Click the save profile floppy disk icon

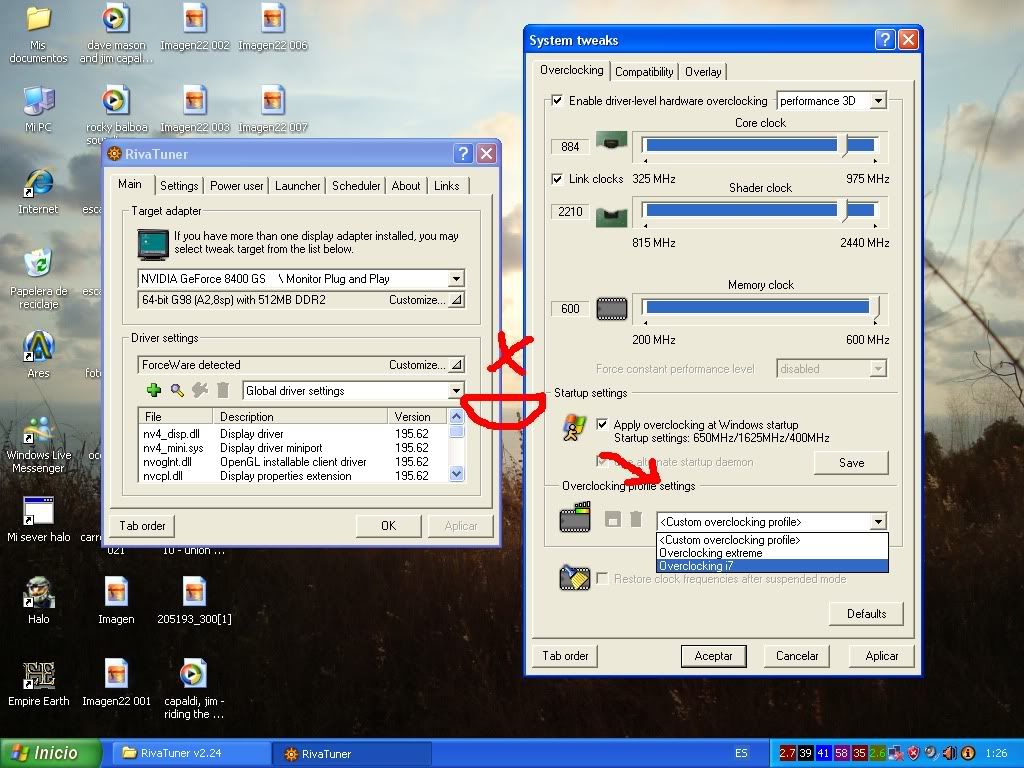[613, 520]
